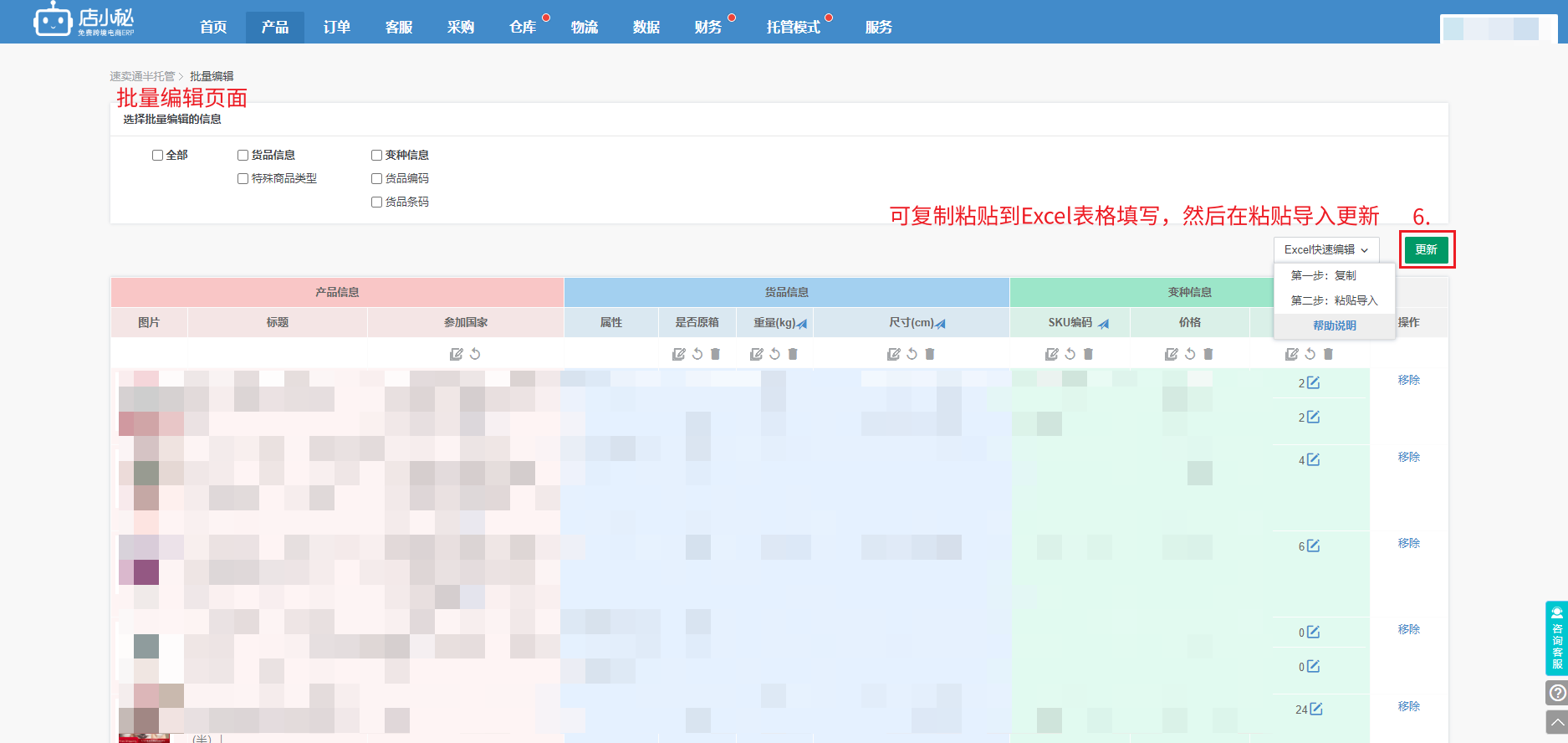Open the 帮助说明 link
Screen dimensions: 1568x743
(x=1334, y=325)
